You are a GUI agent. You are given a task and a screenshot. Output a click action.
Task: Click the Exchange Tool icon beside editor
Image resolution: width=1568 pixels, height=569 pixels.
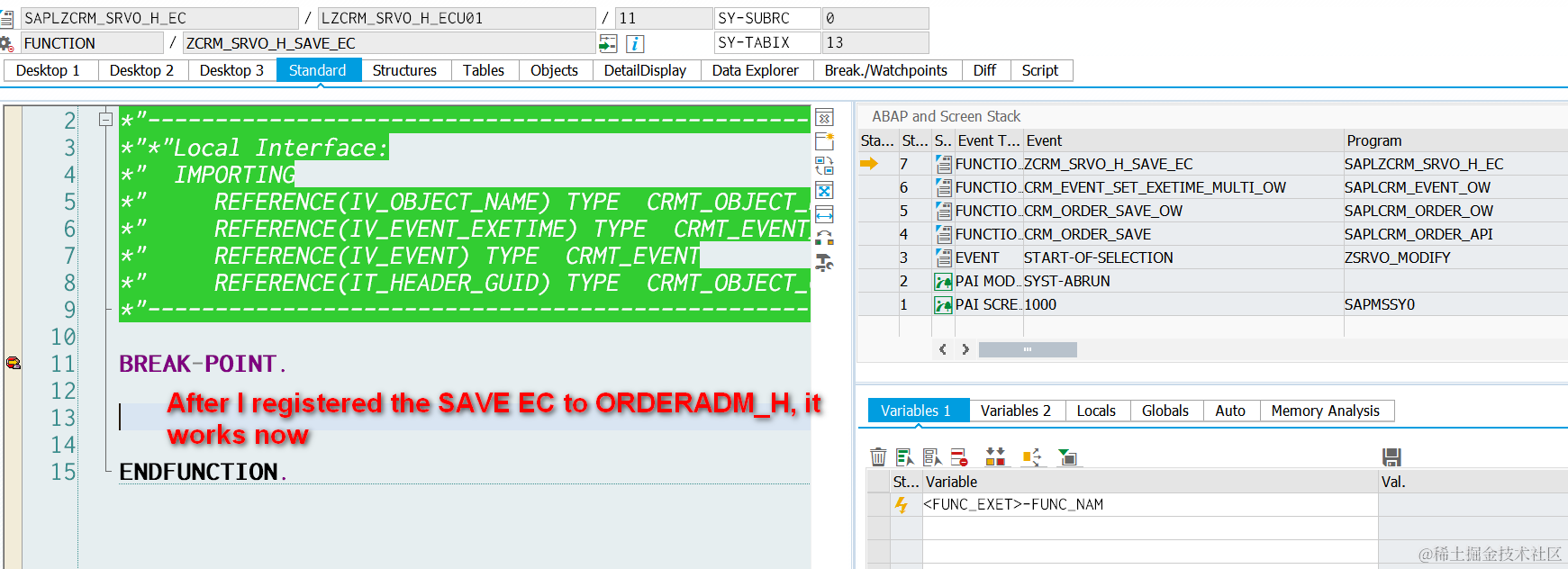(x=824, y=238)
